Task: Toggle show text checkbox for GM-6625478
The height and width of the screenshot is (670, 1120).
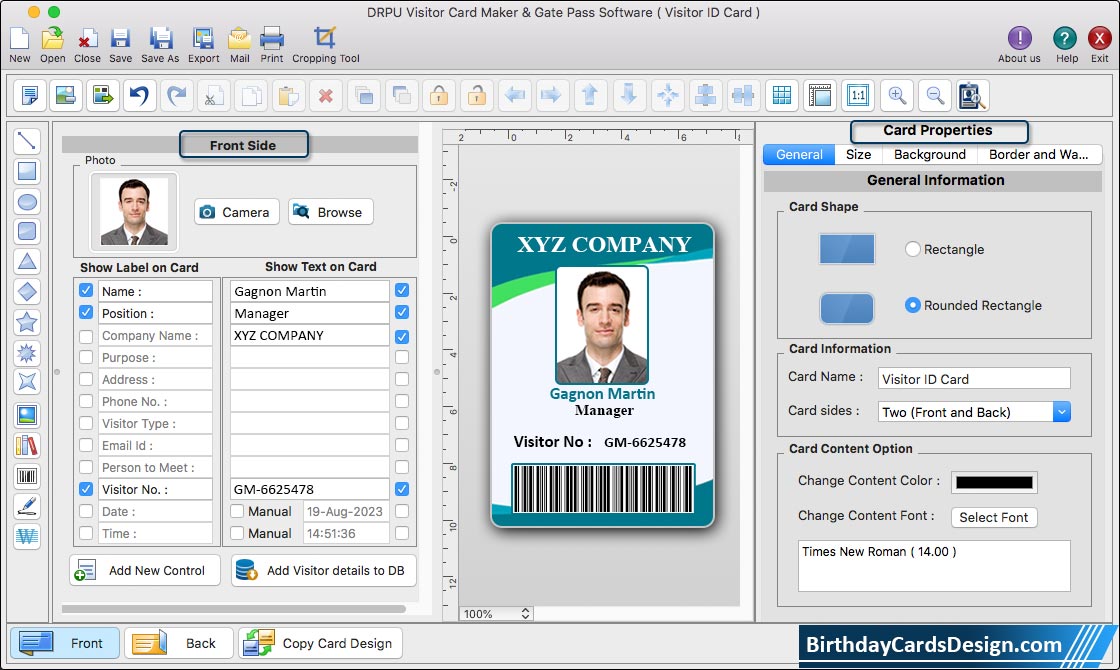Action: point(402,489)
